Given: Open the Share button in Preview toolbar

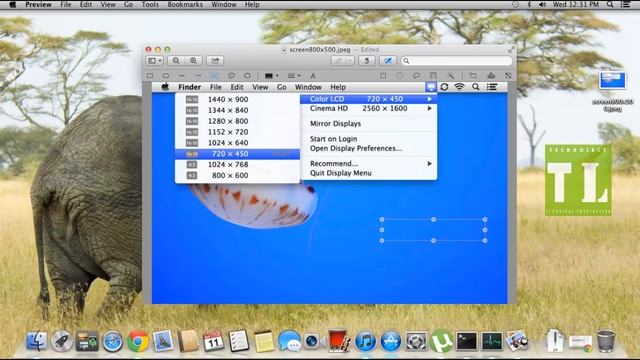Looking at the screenshot, I should [215, 60].
